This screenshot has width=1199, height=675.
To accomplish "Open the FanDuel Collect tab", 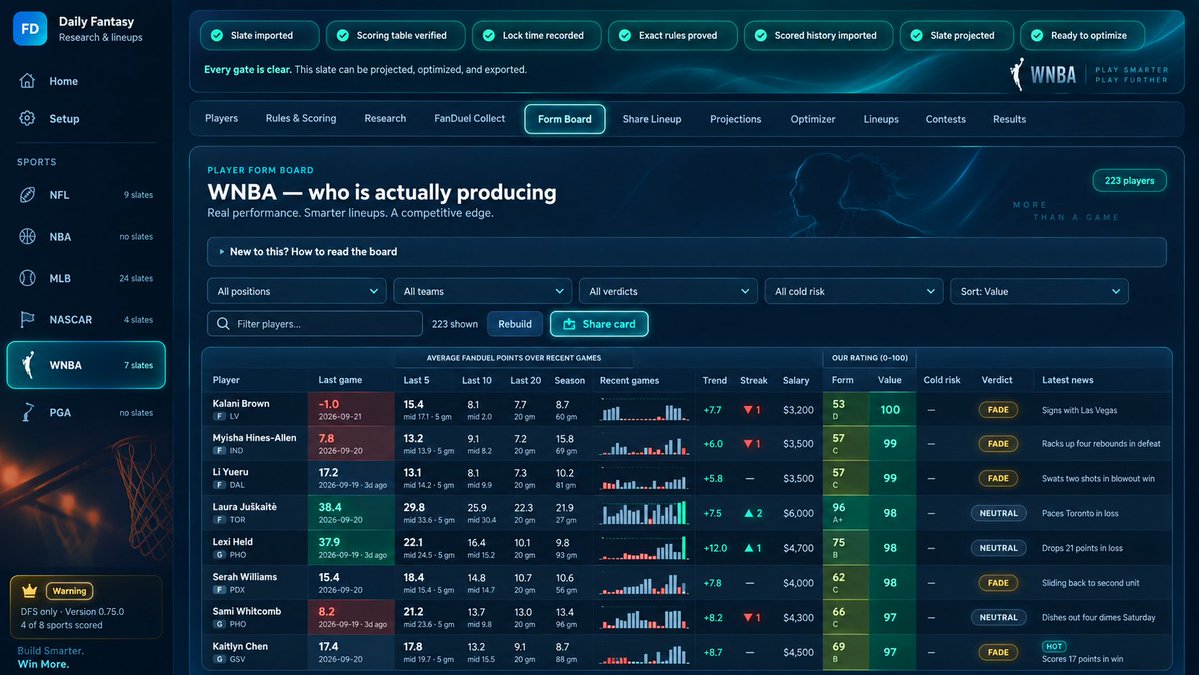I will tap(470, 118).
